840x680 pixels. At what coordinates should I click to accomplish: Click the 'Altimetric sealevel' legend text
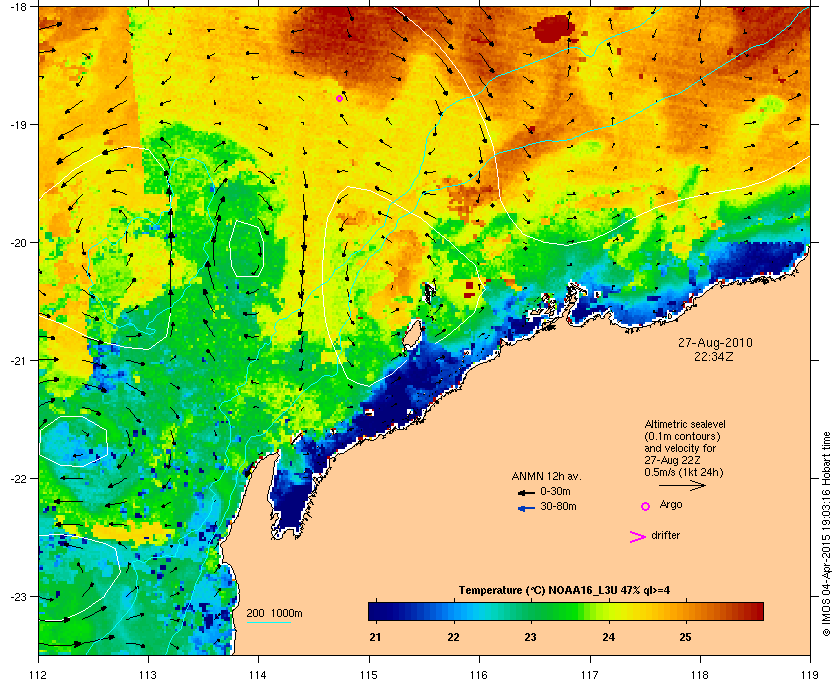point(685,424)
